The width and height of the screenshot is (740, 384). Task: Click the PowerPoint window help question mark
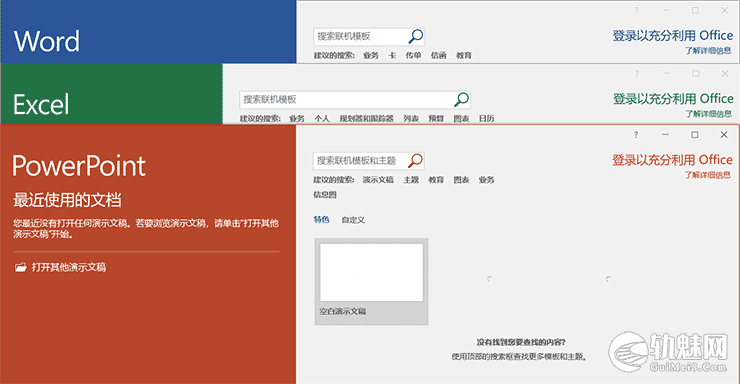pyautogui.click(x=636, y=135)
